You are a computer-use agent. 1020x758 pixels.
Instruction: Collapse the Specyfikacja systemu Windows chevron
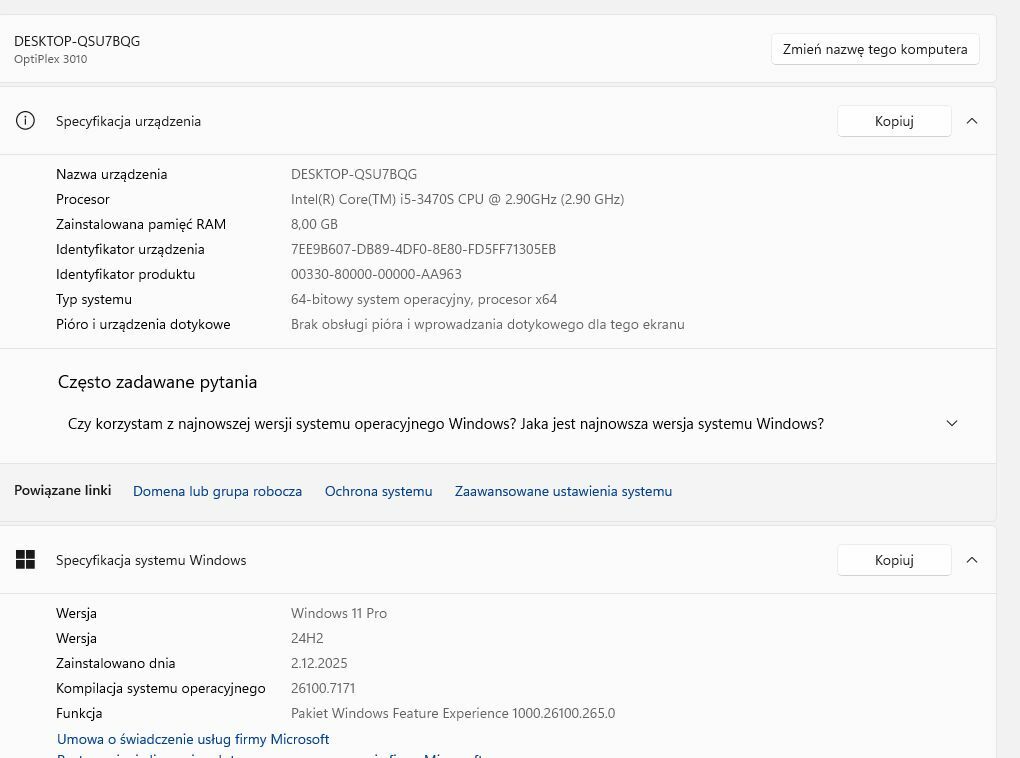click(x=971, y=560)
